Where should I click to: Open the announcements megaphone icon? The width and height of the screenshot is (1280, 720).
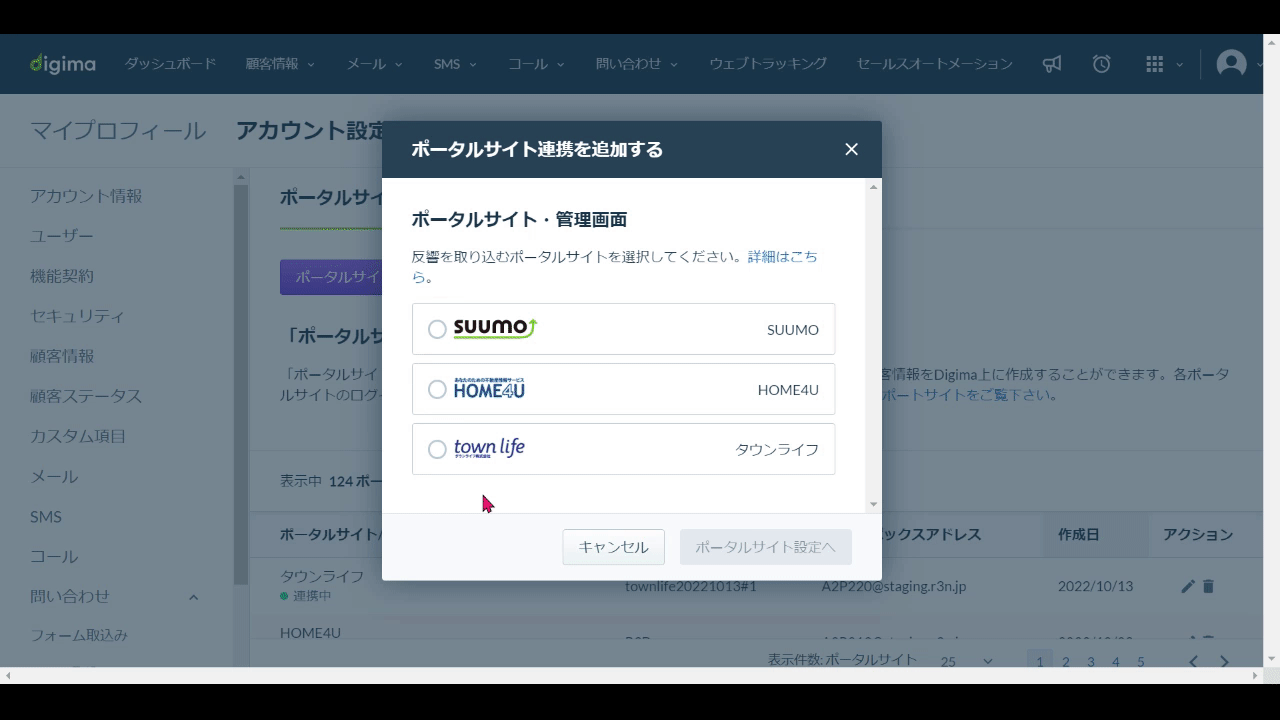click(1051, 64)
